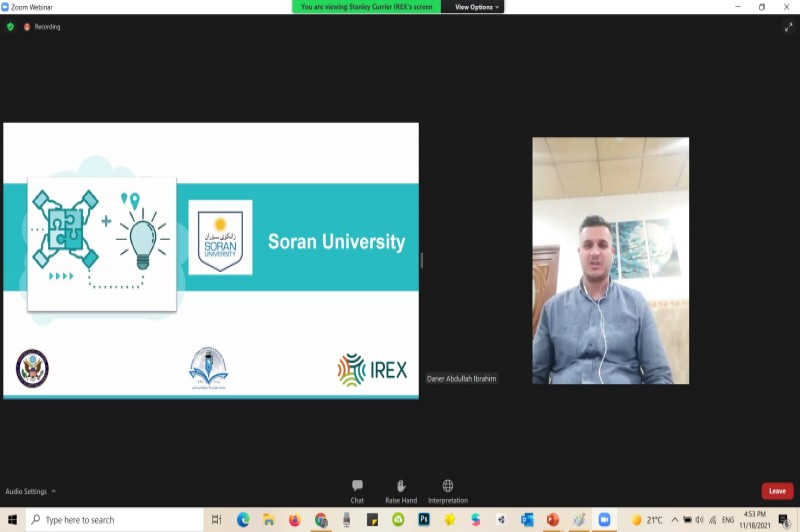Click the Zoom icon in the taskbar
The height and width of the screenshot is (532, 800).
(x=603, y=520)
